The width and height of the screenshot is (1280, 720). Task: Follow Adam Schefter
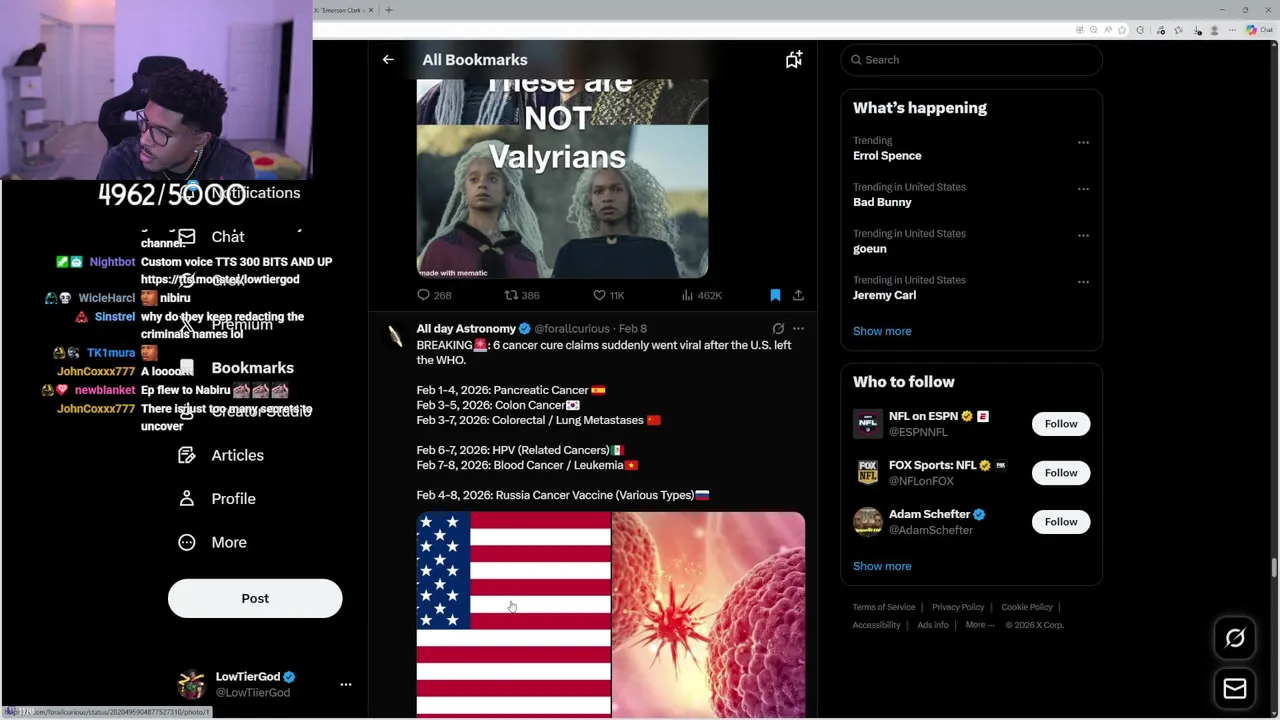(1061, 522)
